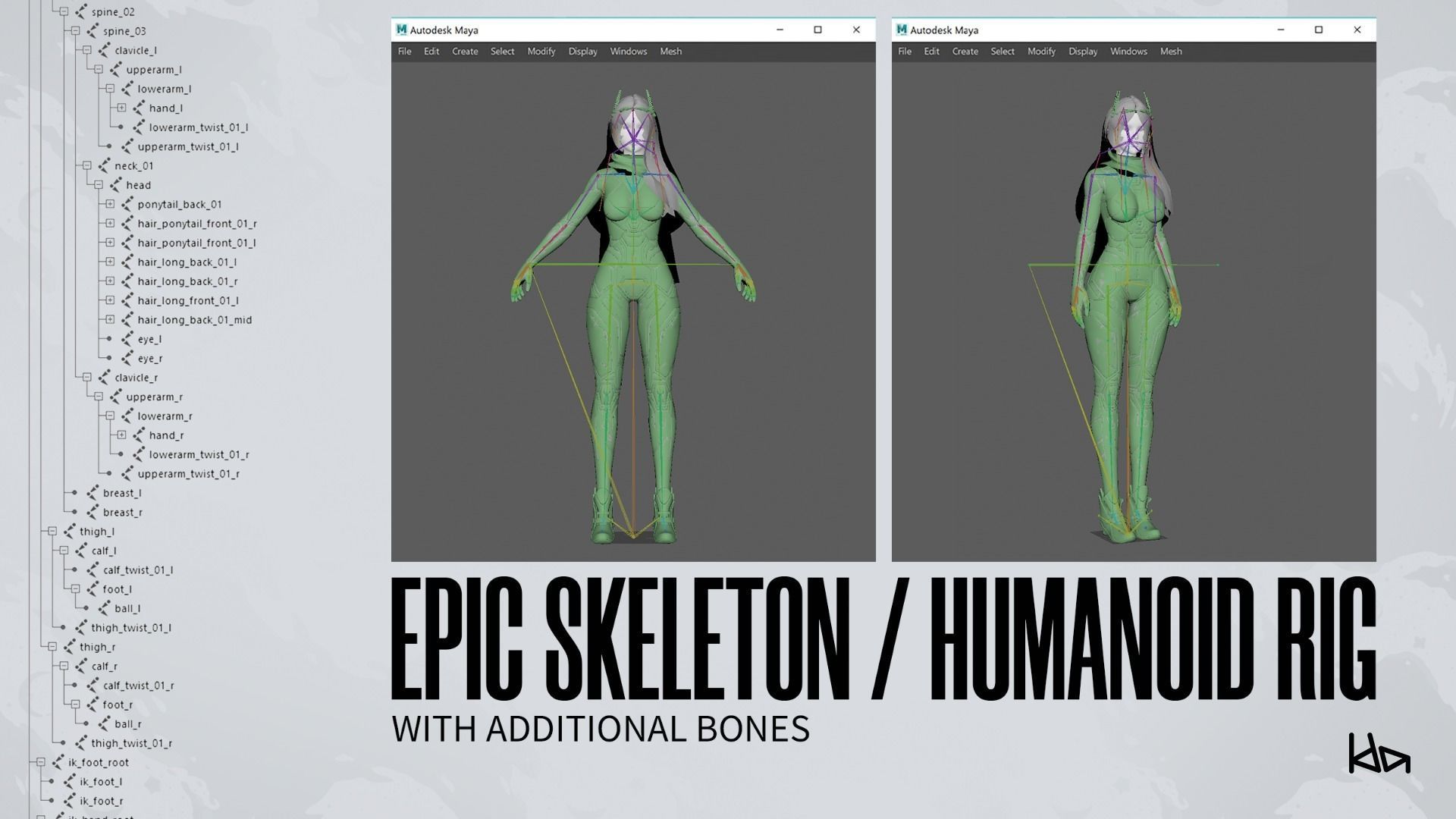Click the Maya logo in the left window title bar

401,30
